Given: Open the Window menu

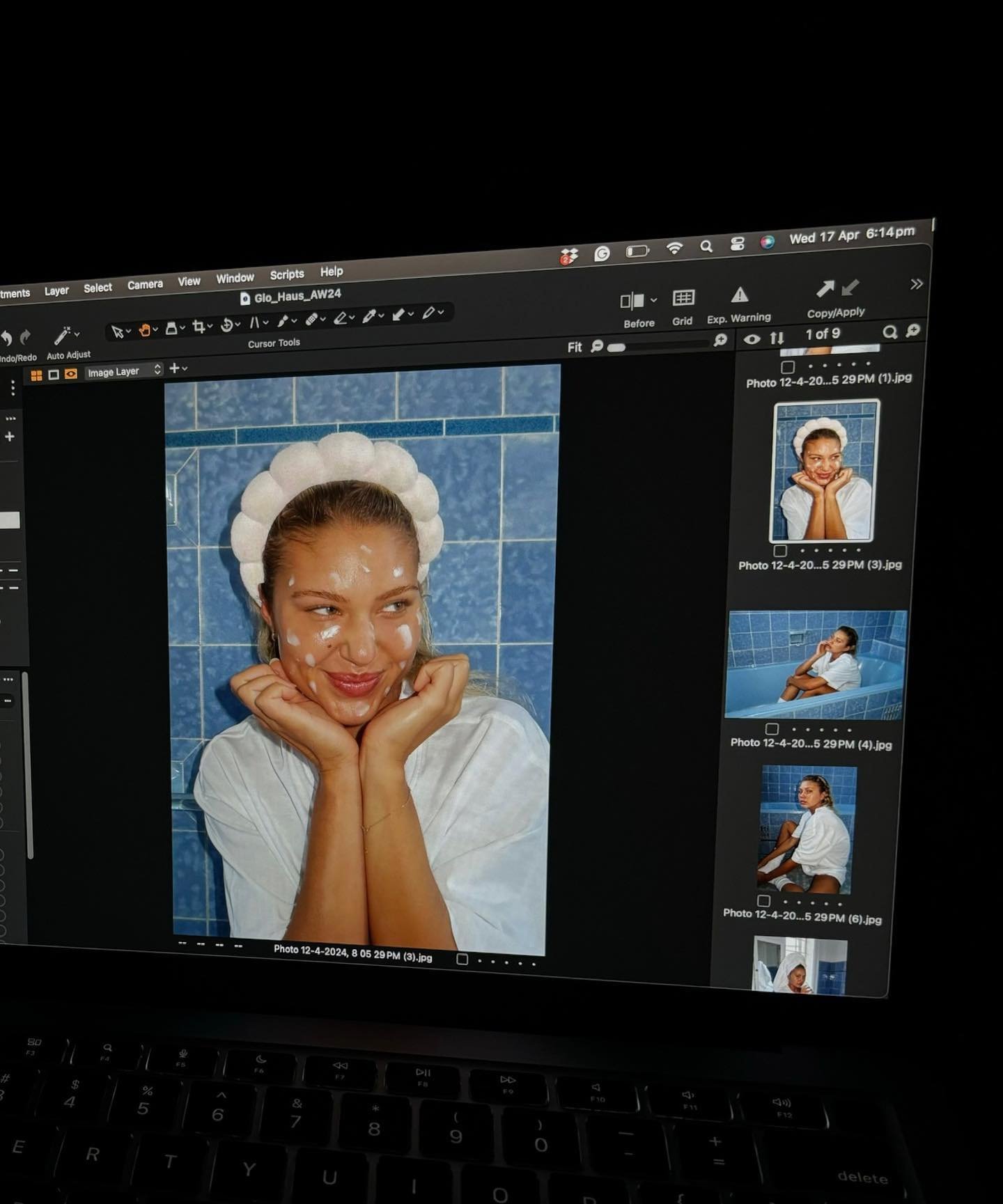Looking at the screenshot, I should (235, 278).
